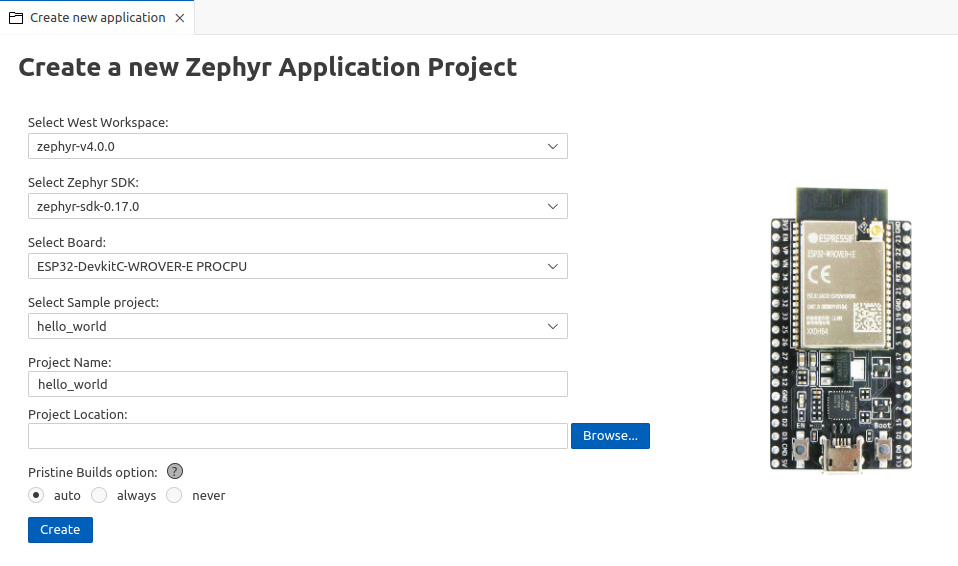
Task: Open the Pristine Builds help icon
Action: (x=175, y=472)
